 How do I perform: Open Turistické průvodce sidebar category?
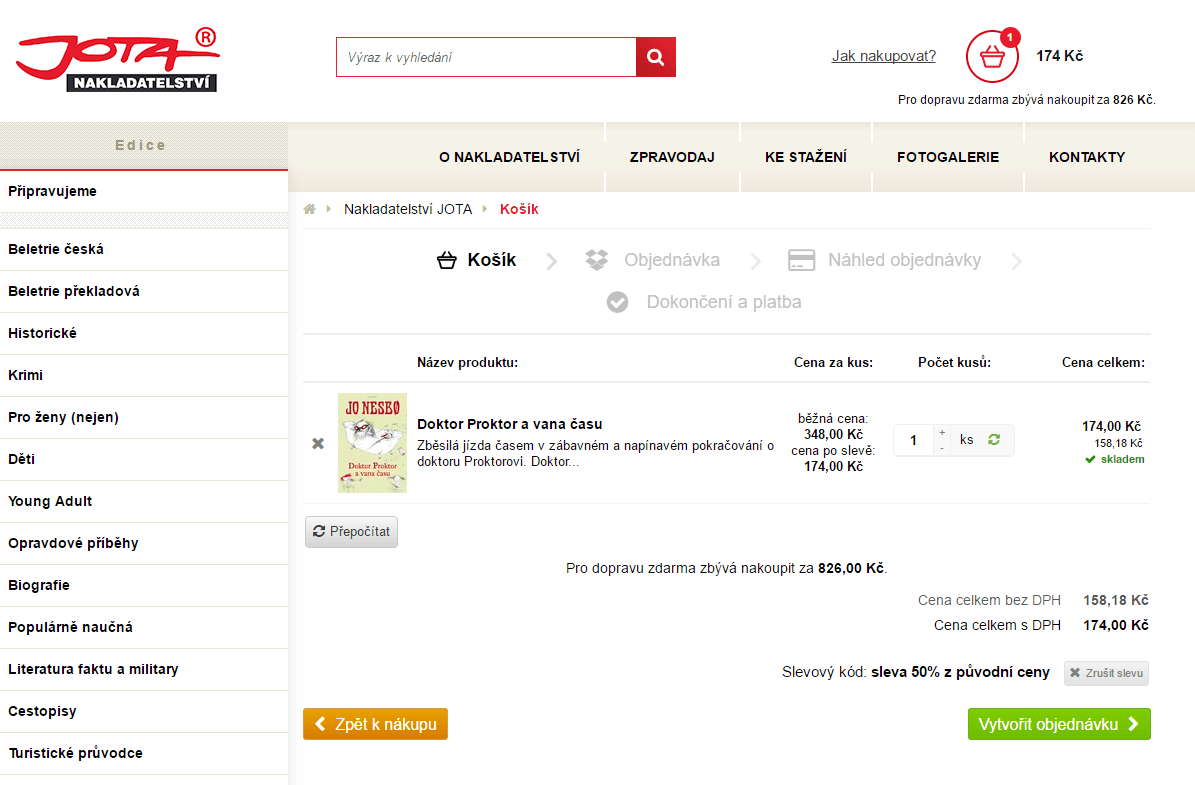point(144,753)
